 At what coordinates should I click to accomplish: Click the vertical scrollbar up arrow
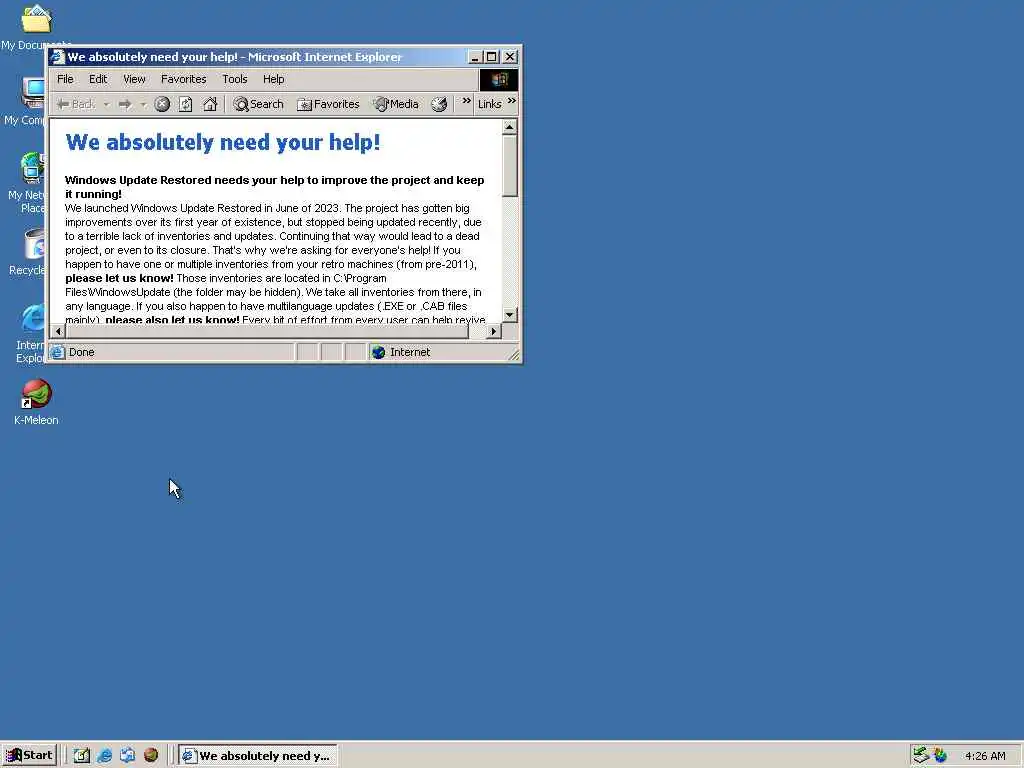(x=510, y=127)
